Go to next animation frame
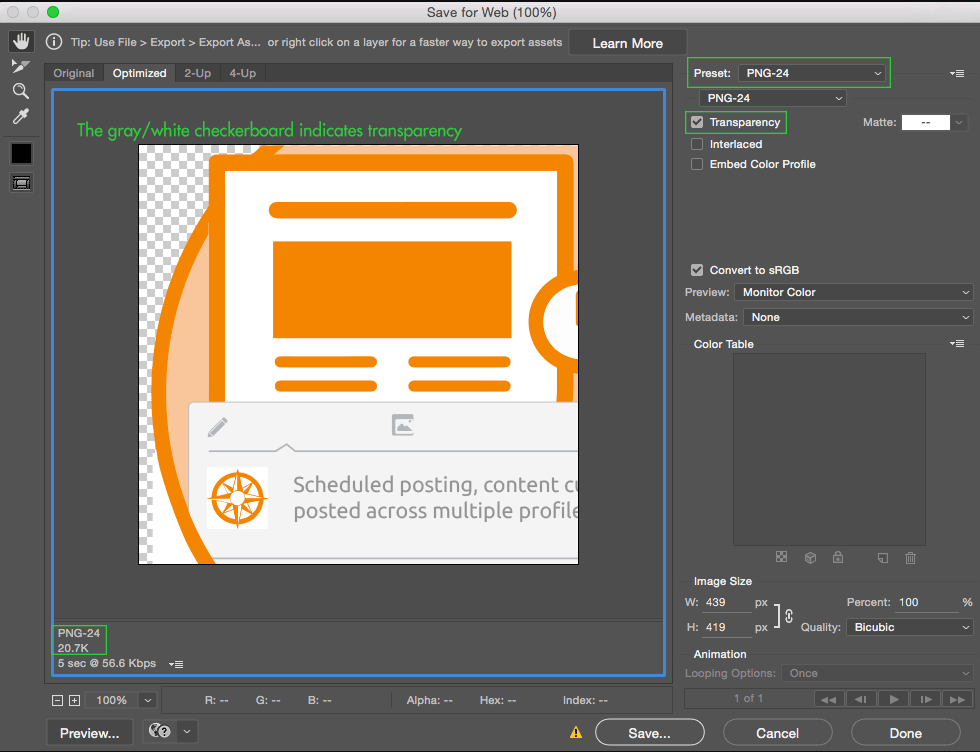Image resolution: width=980 pixels, height=752 pixels. (926, 699)
